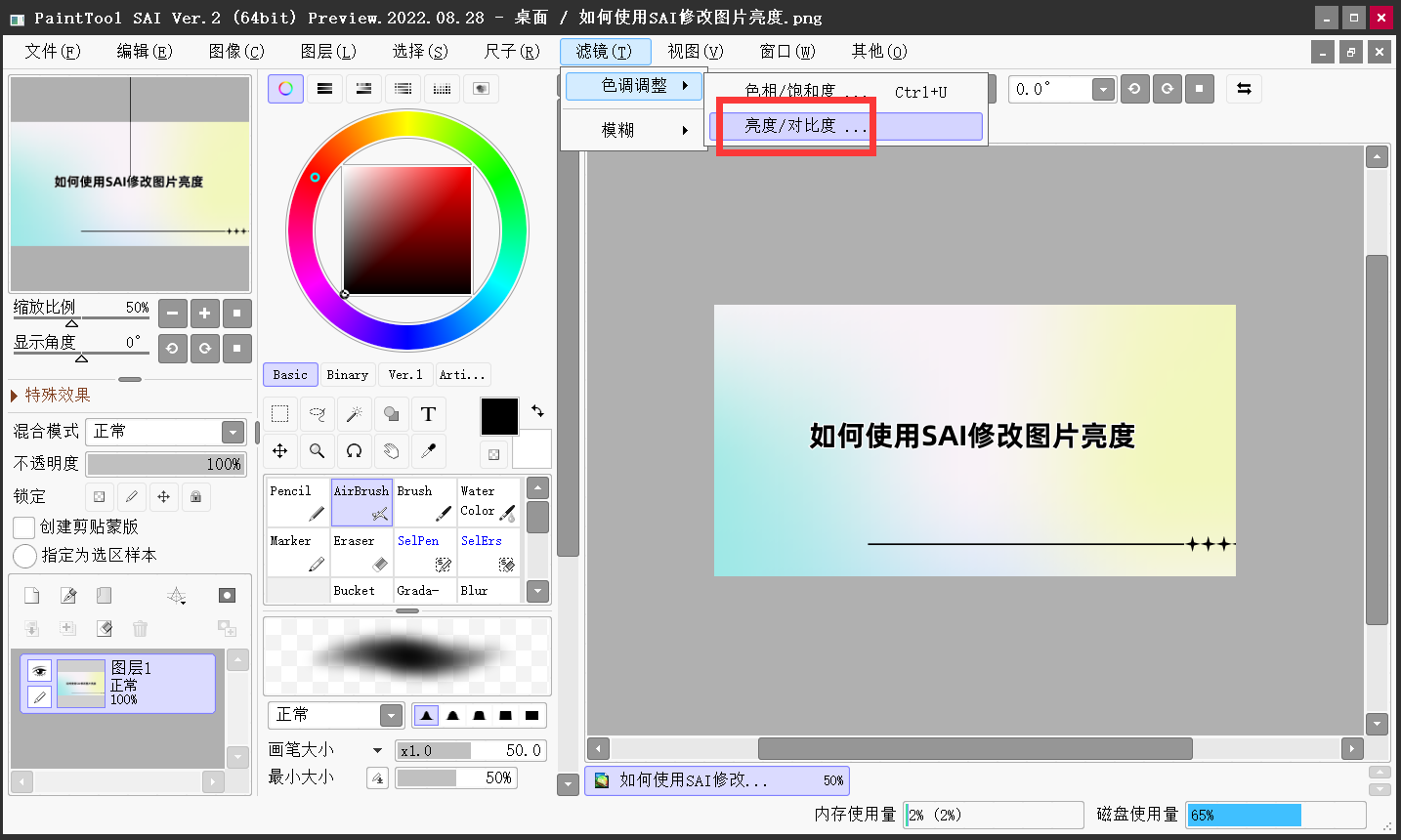
Task: Select the hand pan tool
Action: (x=391, y=451)
